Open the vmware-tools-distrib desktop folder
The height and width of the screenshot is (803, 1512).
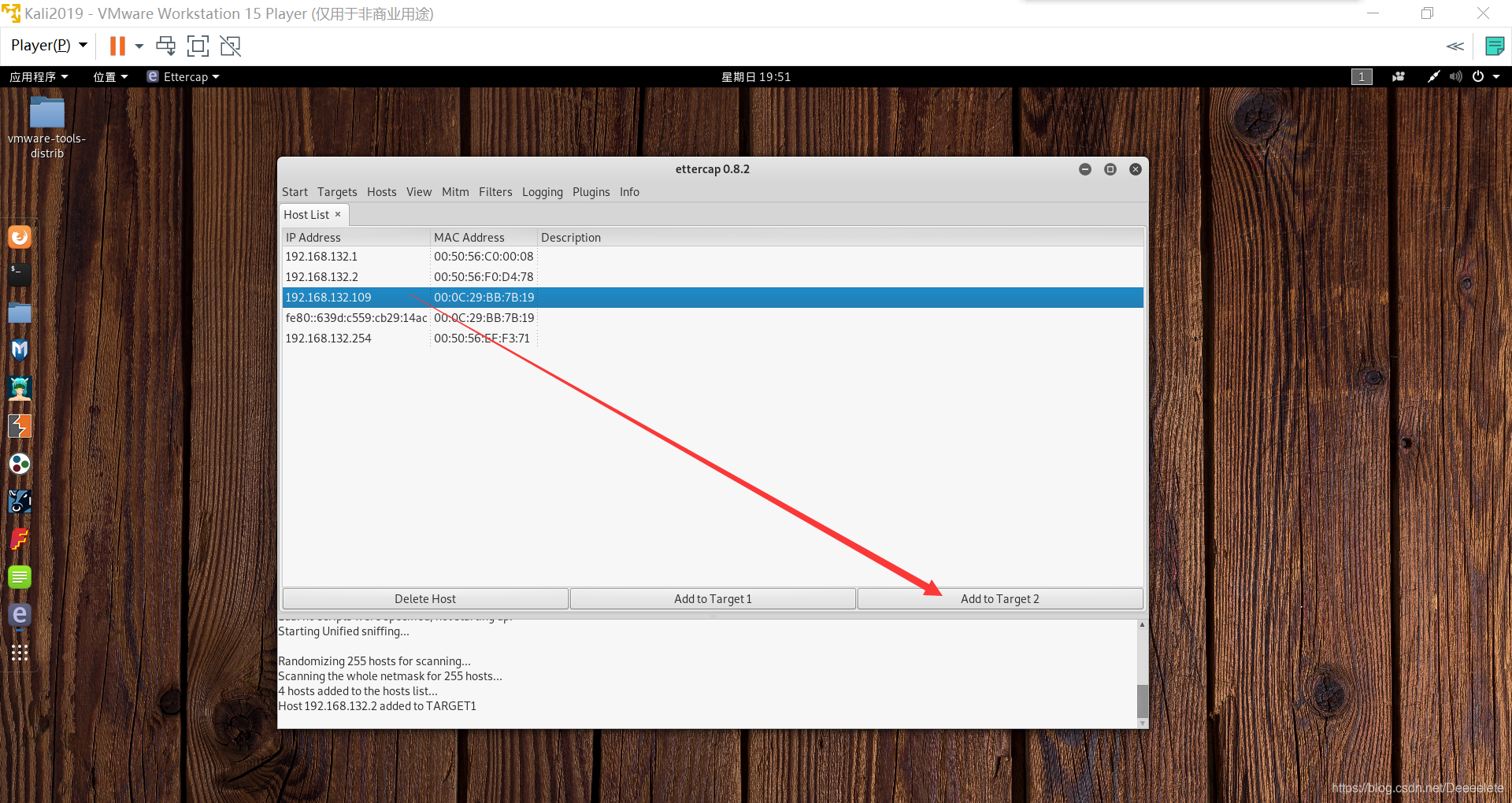point(47,127)
